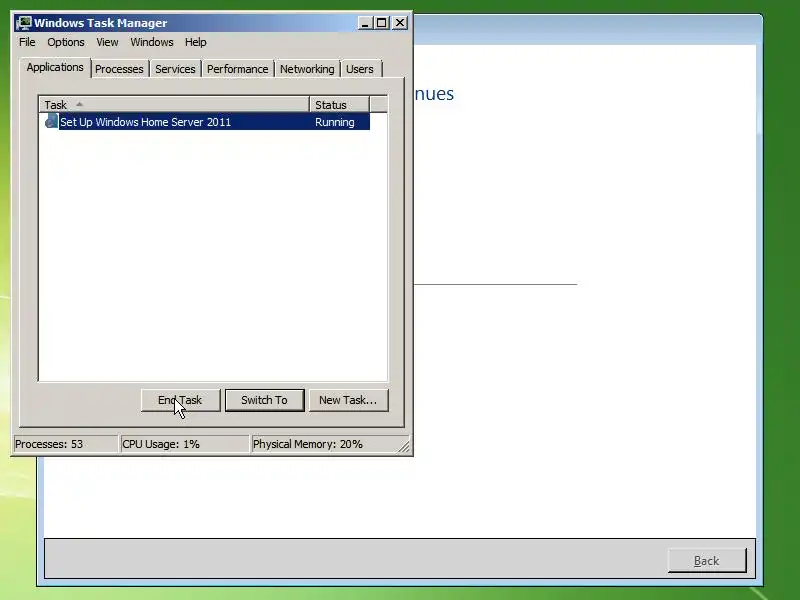Open the View menu
The image size is (800, 600).
(x=107, y=42)
